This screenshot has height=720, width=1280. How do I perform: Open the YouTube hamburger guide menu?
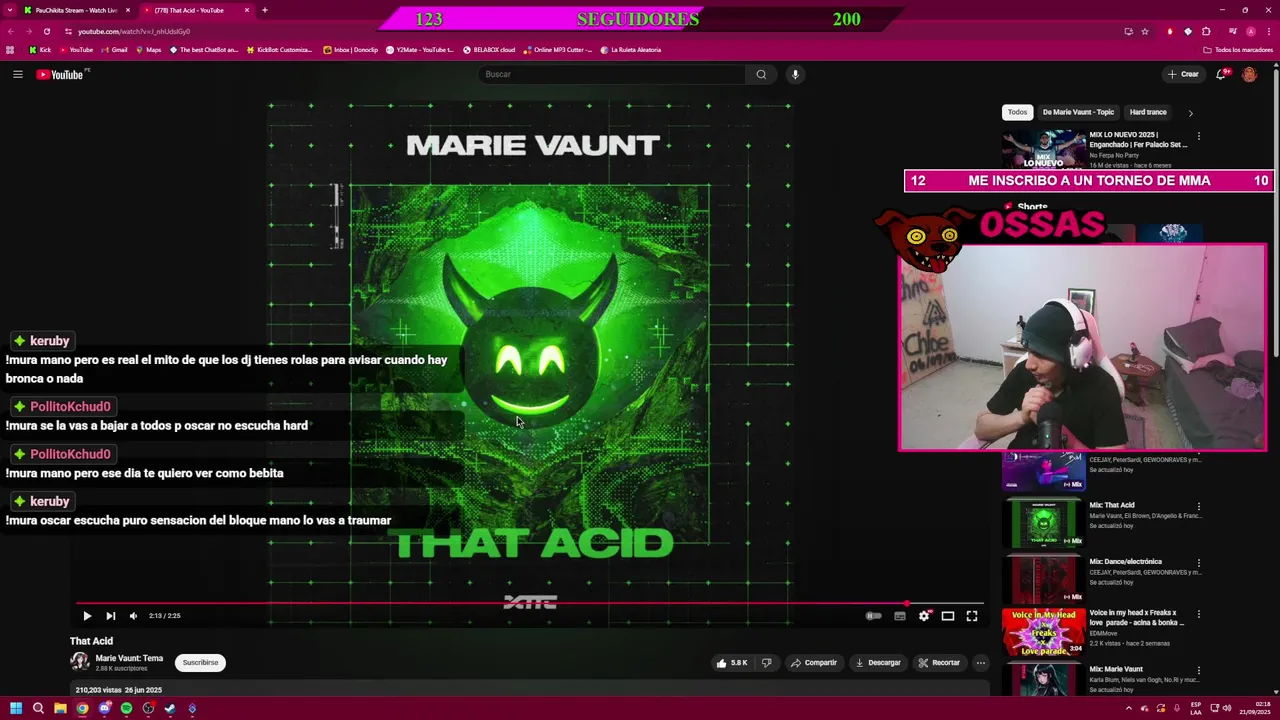[17, 74]
